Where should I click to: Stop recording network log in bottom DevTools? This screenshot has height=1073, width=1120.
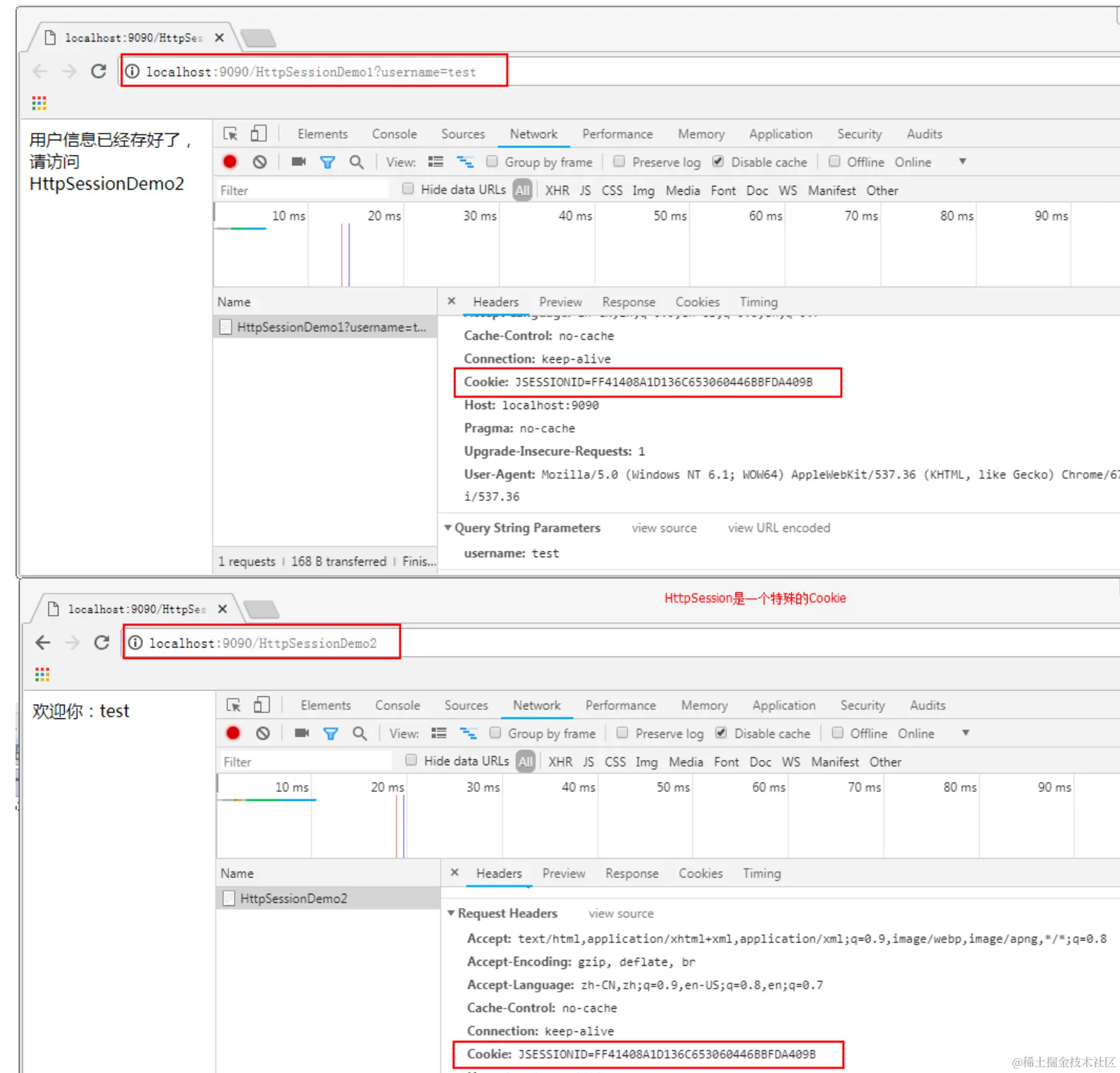pyautogui.click(x=233, y=733)
